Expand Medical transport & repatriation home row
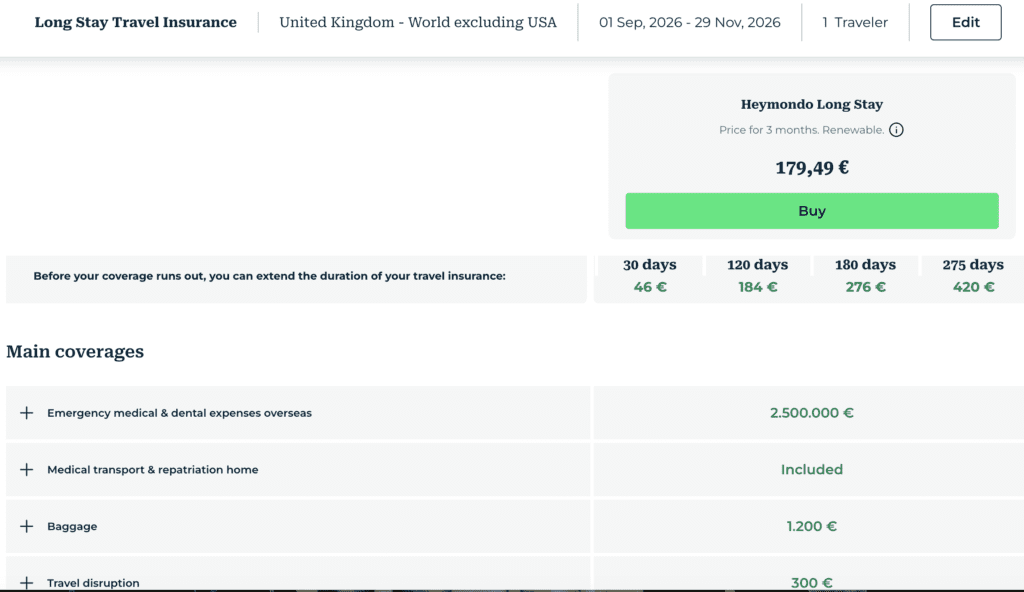Screen dimensions: 1024x592 point(27,470)
